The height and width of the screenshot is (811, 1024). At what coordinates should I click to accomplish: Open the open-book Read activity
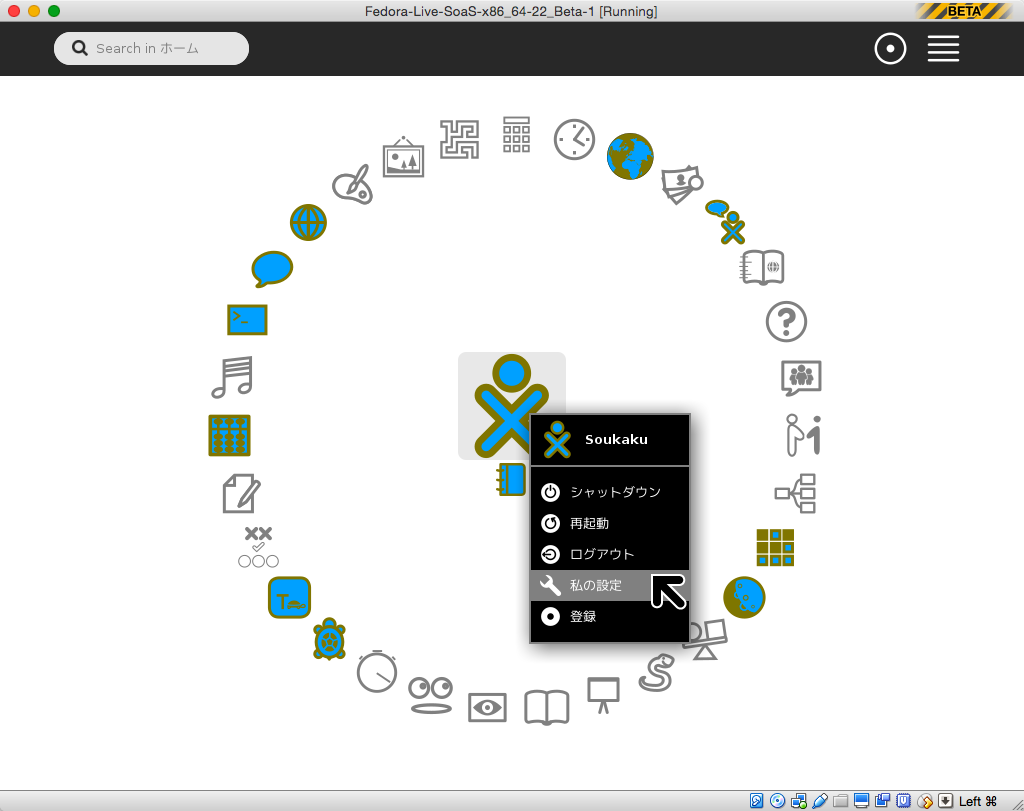coord(547,707)
